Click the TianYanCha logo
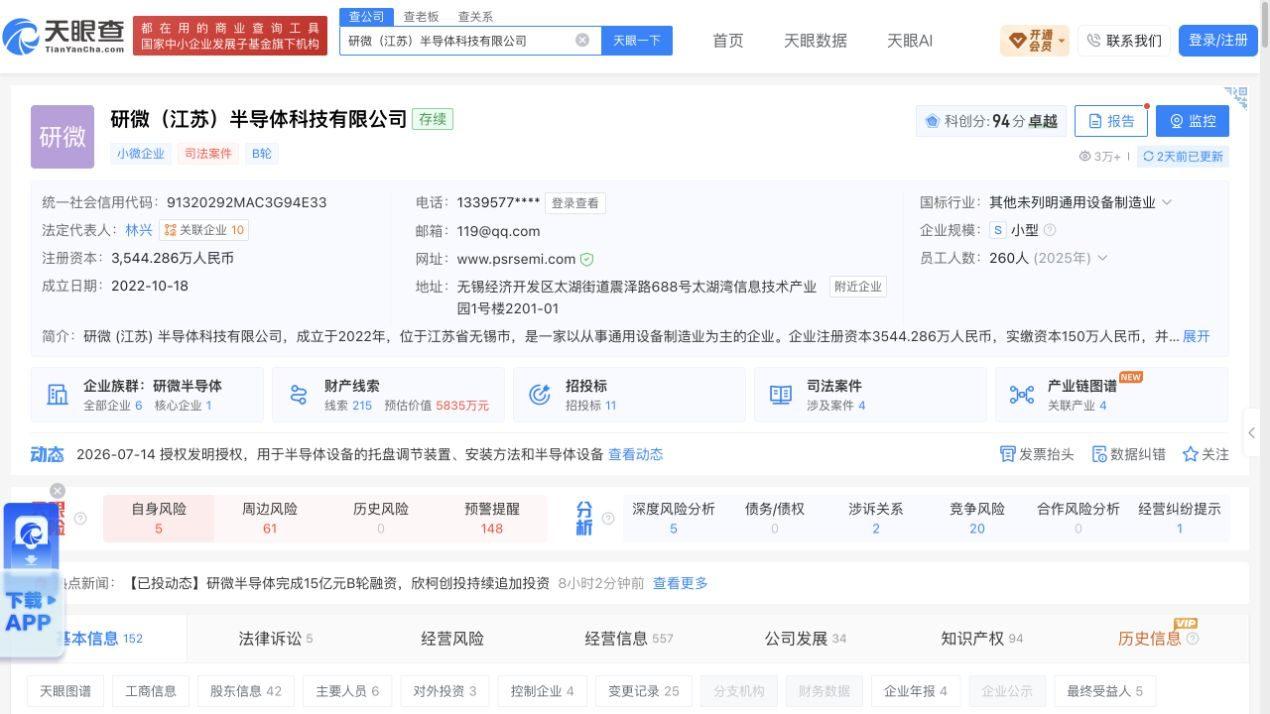Image resolution: width=1270 pixels, height=714 pixels. pyautogui.click(x=65, y=37)
